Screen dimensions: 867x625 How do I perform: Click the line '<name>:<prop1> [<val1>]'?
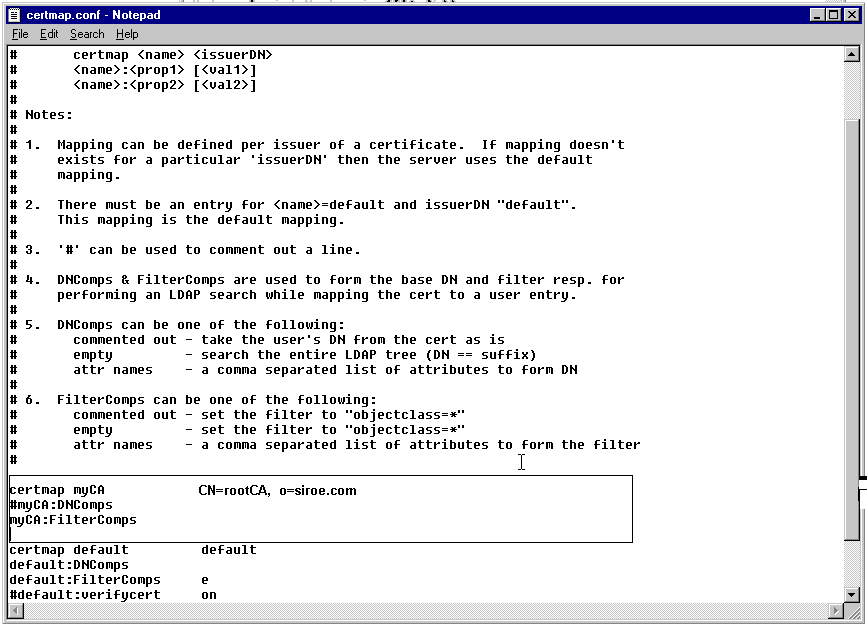165,70
